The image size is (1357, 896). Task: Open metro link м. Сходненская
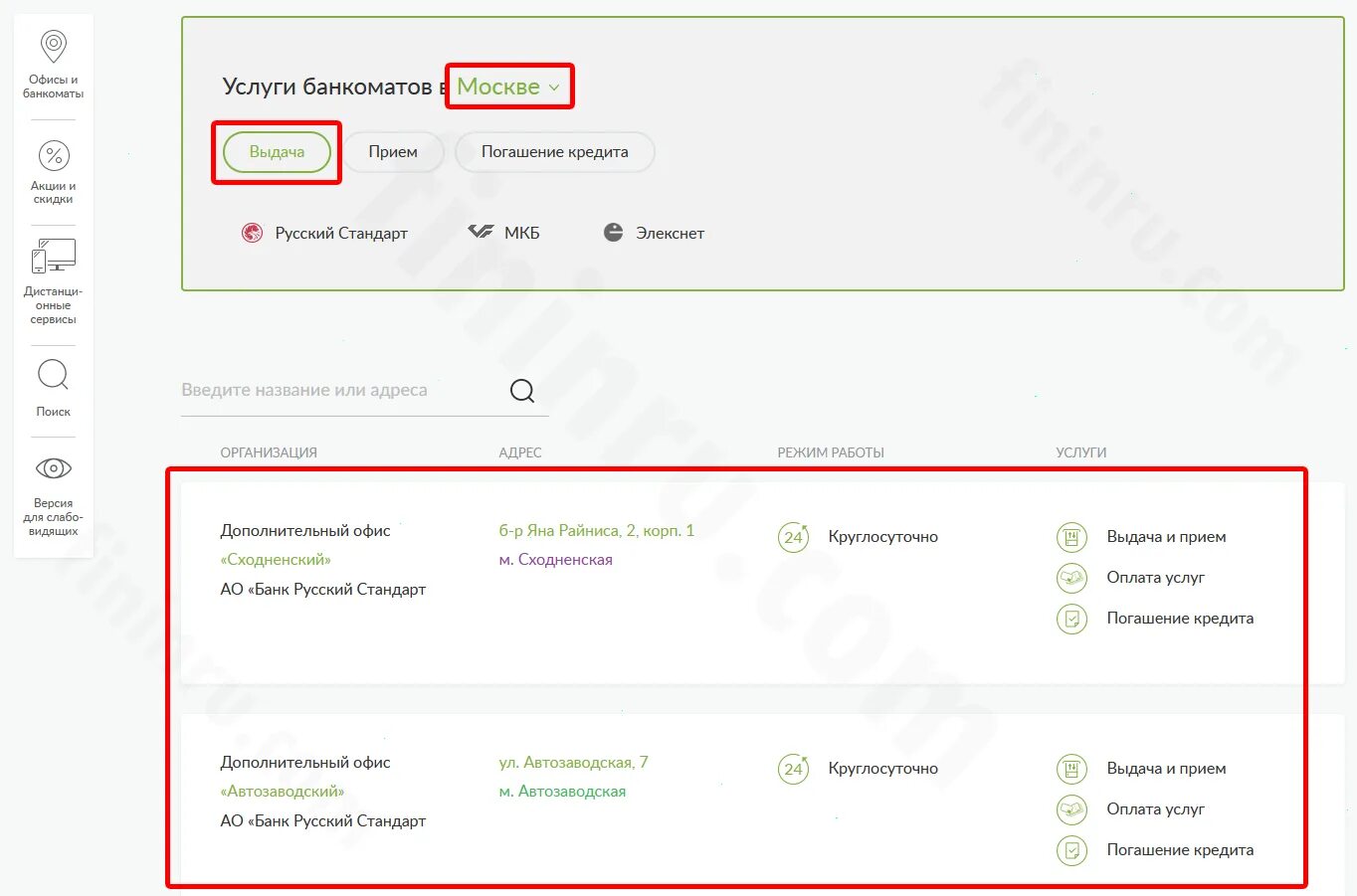pos(555,560)
